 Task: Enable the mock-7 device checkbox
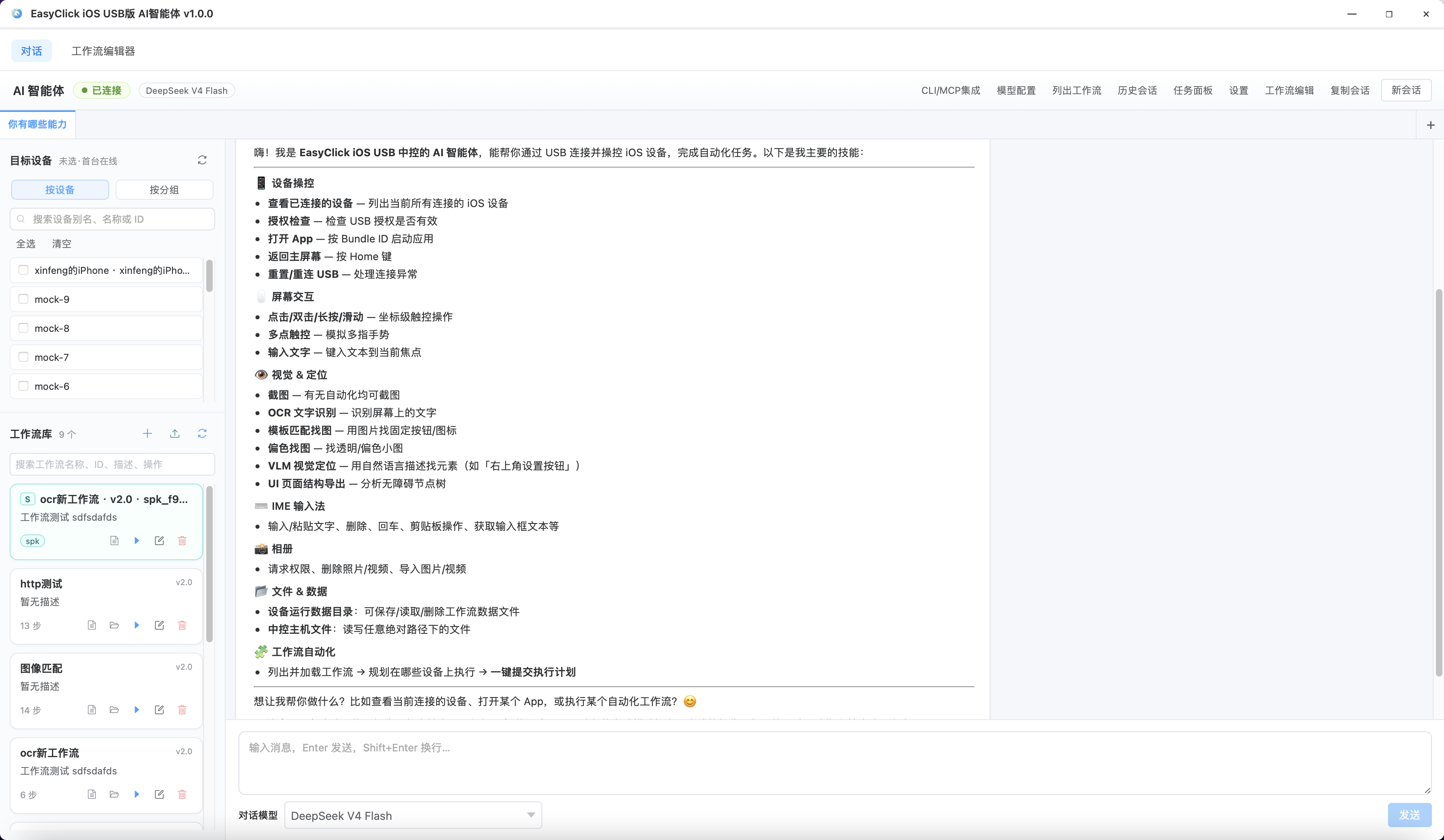point(23,357)
